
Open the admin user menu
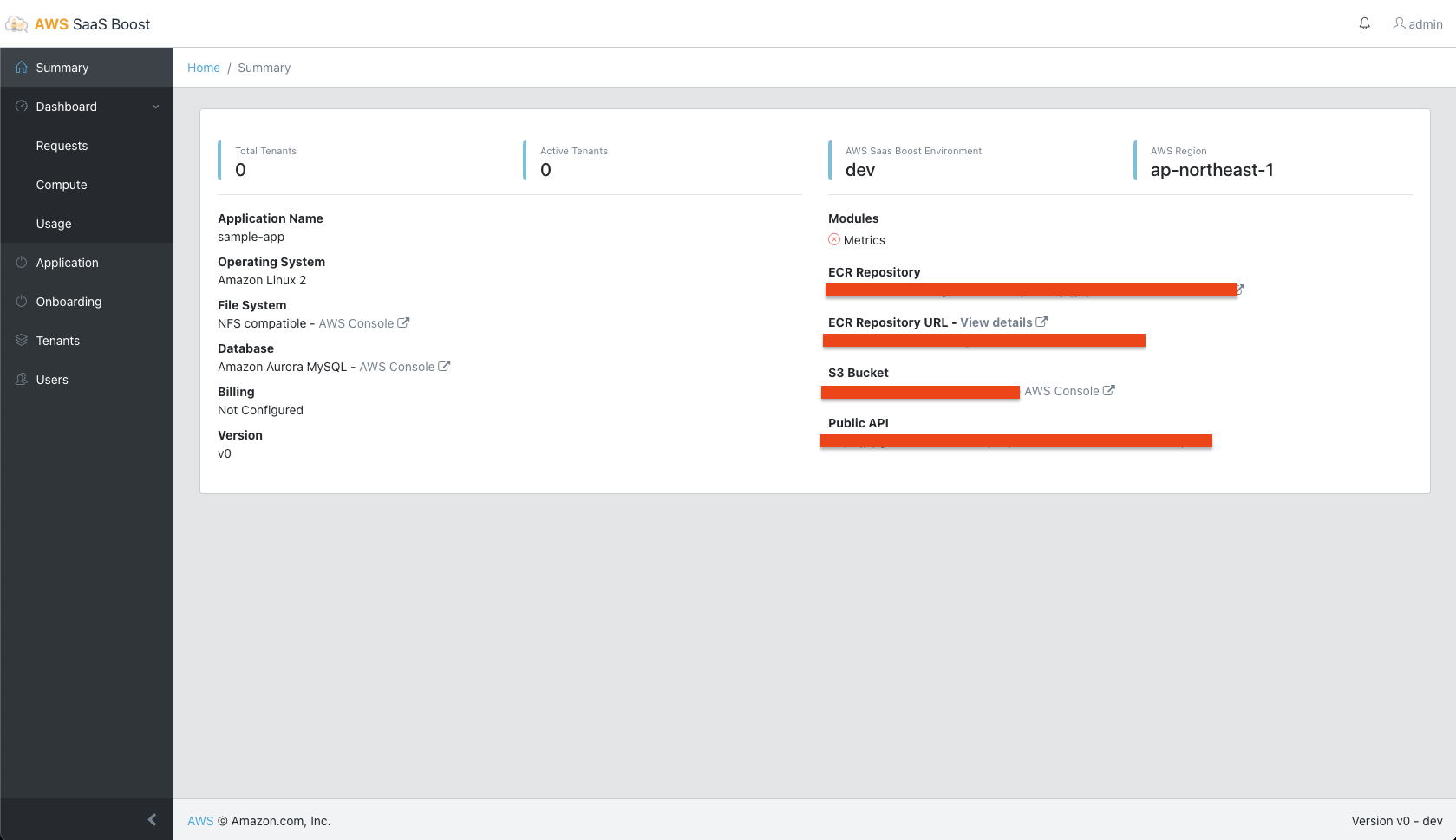[1418, 24]
